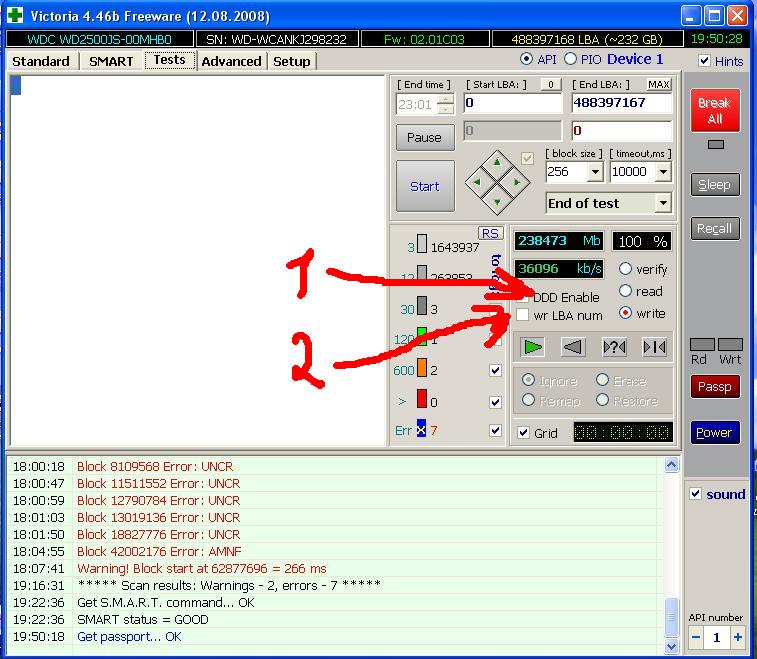757x659 pixels.
Task: Select the butterfly scan mode icon
Action: tap(654, 347)
